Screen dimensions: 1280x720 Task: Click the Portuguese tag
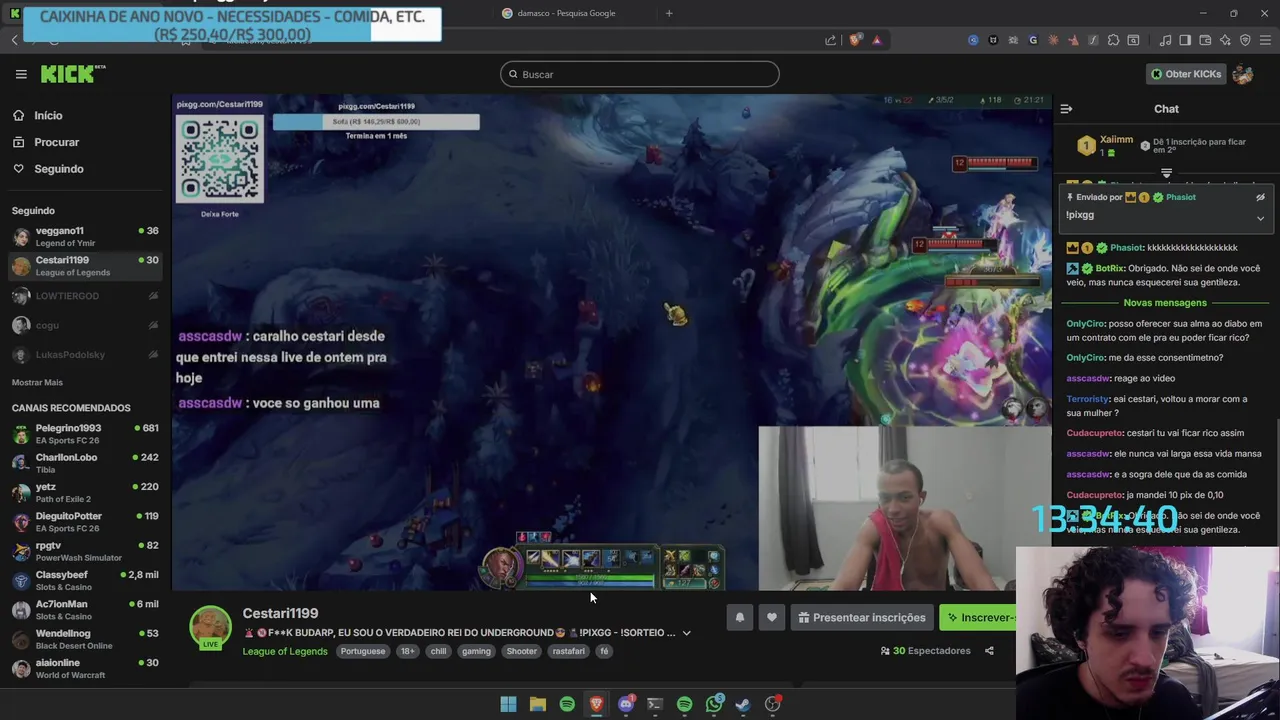pos(362,651)
